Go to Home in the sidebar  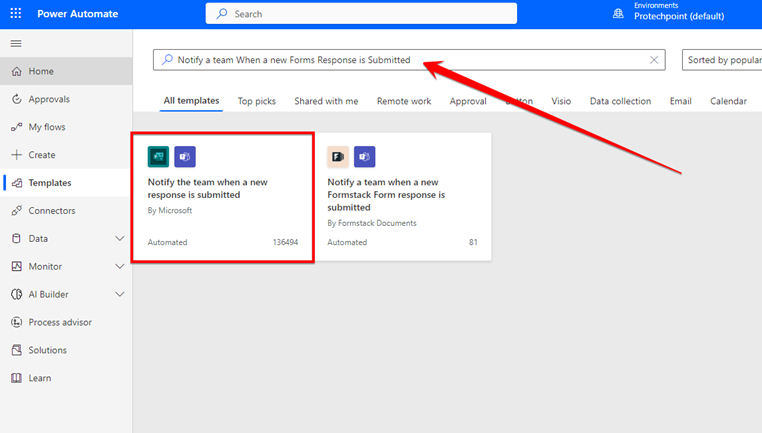[x=66, y=71]
